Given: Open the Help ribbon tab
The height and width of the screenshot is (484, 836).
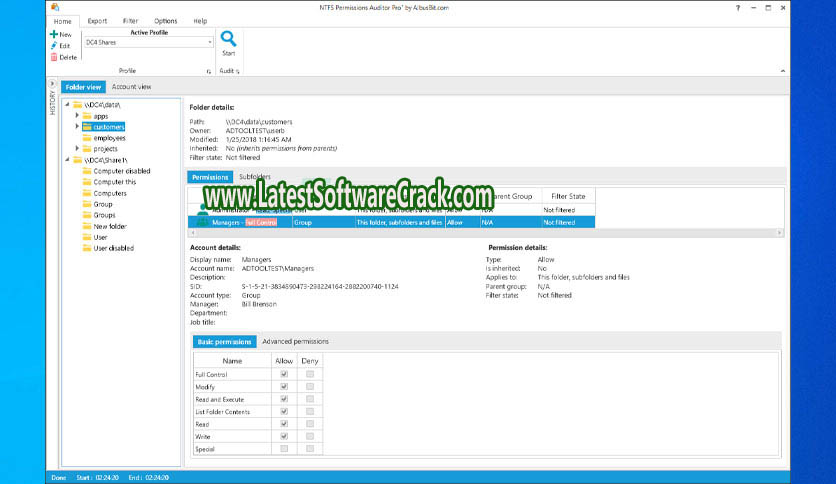Looking at the screenshot, I should pyautogui.click(x=200, y=21).
